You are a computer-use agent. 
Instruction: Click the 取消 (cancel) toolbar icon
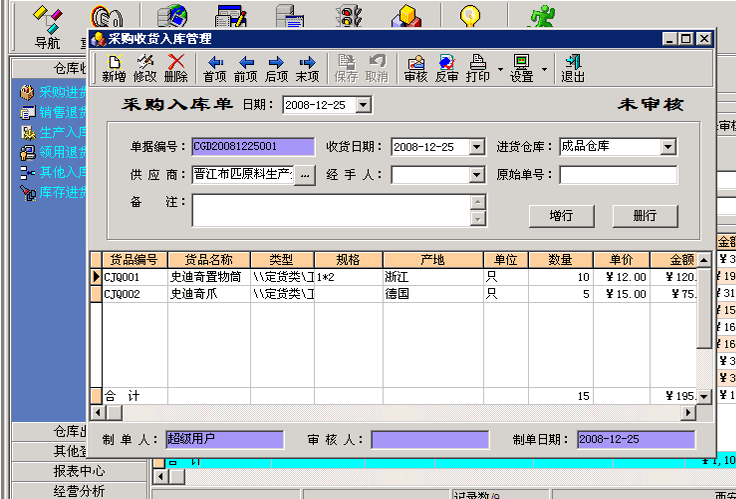[377, 69]
